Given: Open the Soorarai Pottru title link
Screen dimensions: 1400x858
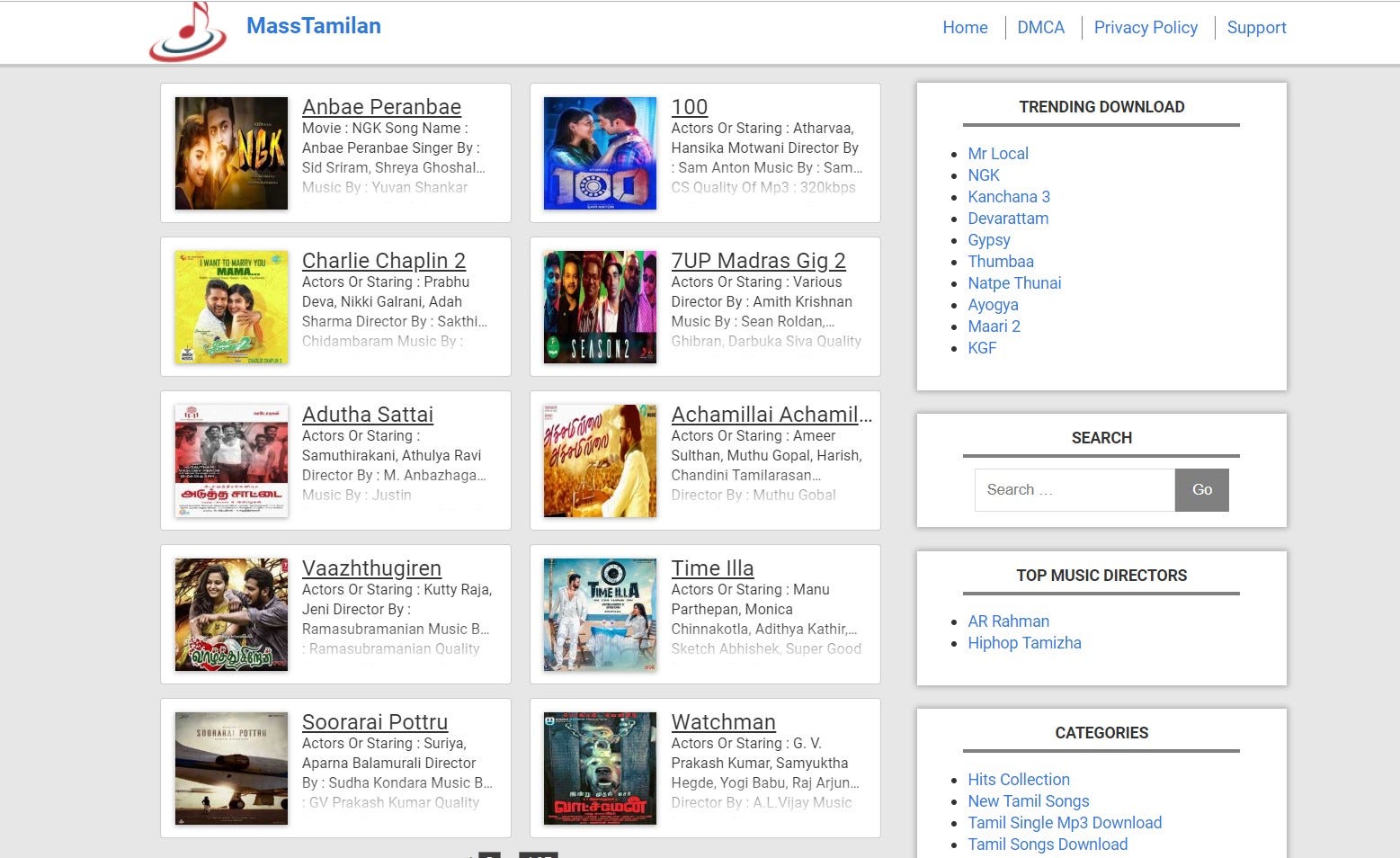Looking at the screenshot, I should tap(375, 722).
